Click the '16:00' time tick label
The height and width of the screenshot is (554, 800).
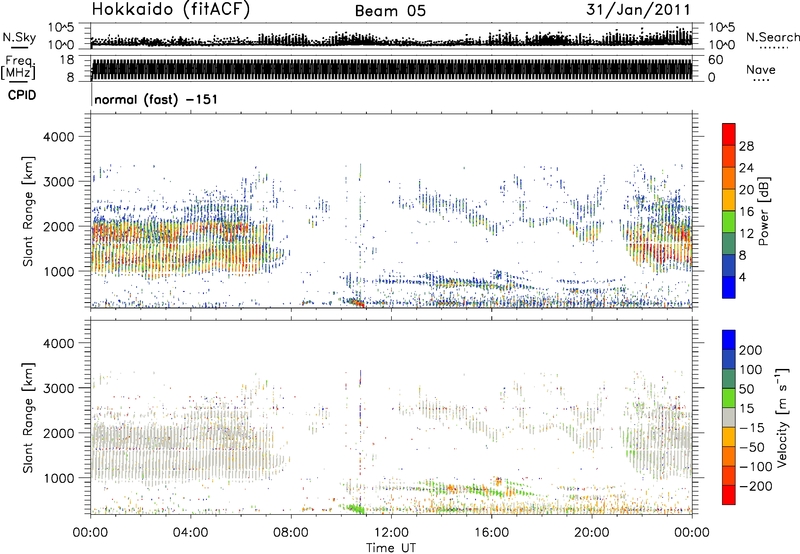pos(491,533)
